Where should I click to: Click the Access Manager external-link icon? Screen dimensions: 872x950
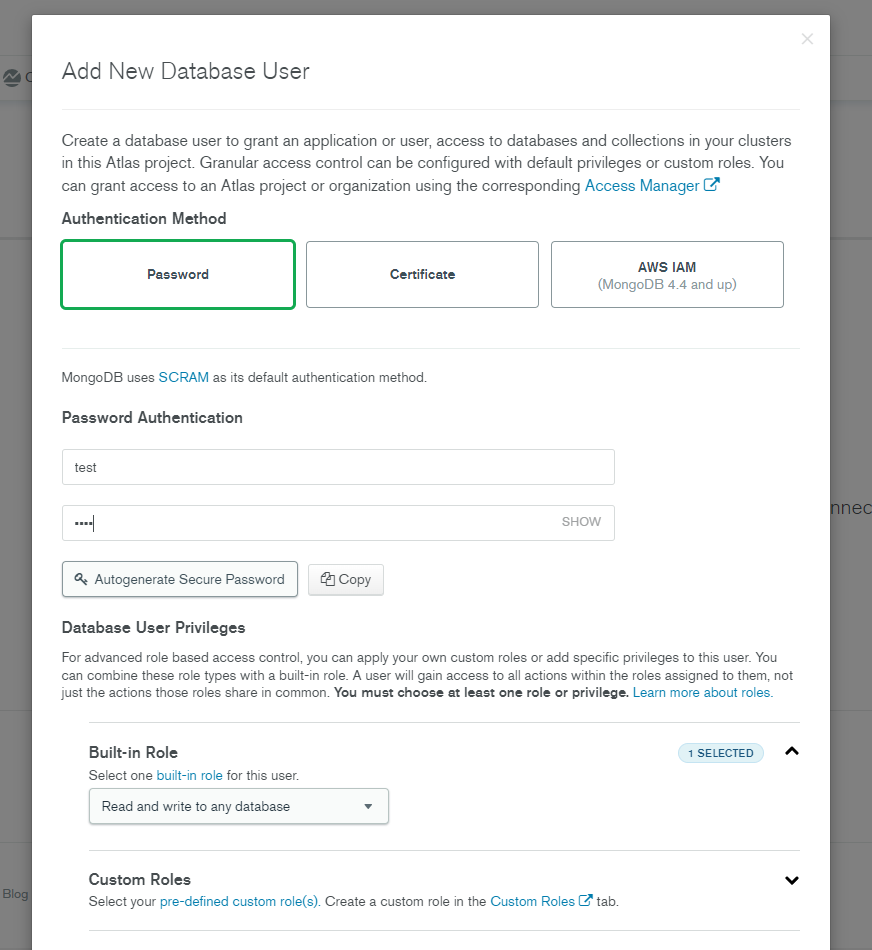coord(711,185)
